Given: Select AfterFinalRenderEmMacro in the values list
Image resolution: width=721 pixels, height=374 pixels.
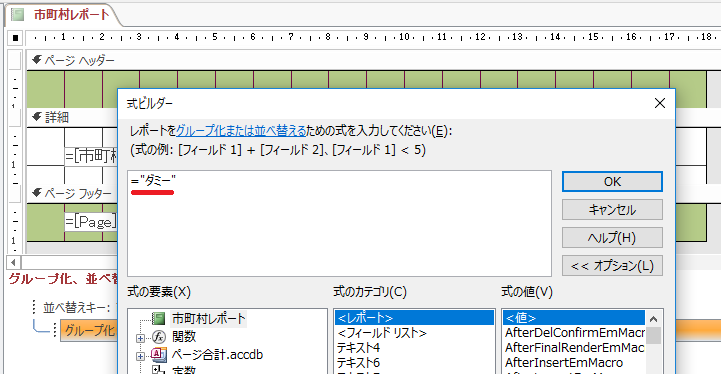Looking at the screenshot, I should (x=574, y=347).
